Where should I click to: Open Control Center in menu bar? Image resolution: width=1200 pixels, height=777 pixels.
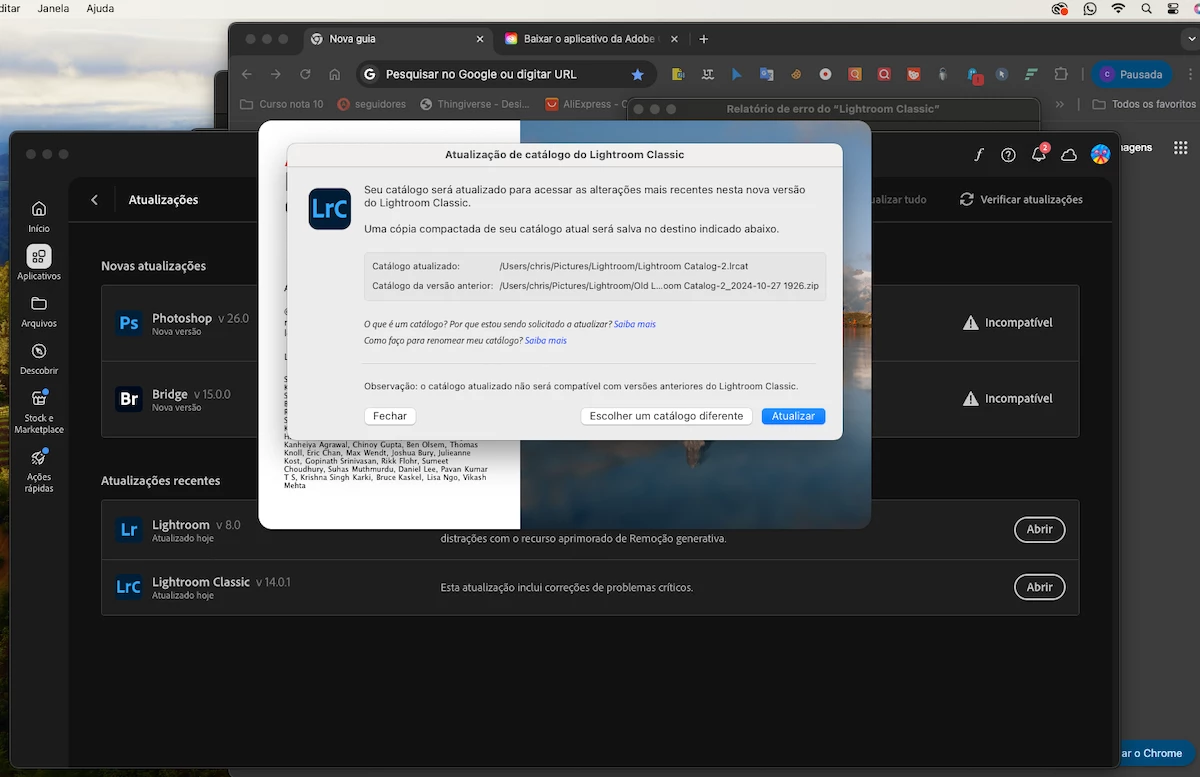(x=1174, y=8)
